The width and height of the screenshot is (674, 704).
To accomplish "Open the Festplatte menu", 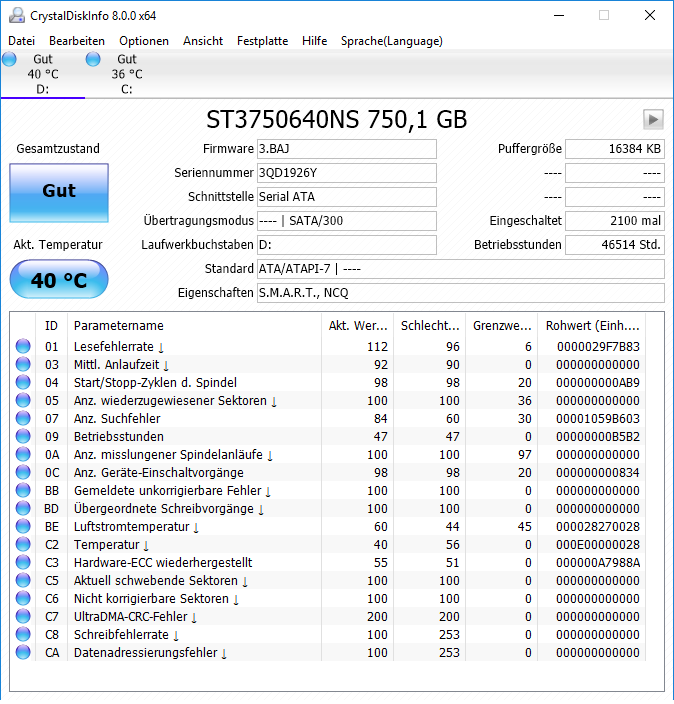I will tap(262, 41).
